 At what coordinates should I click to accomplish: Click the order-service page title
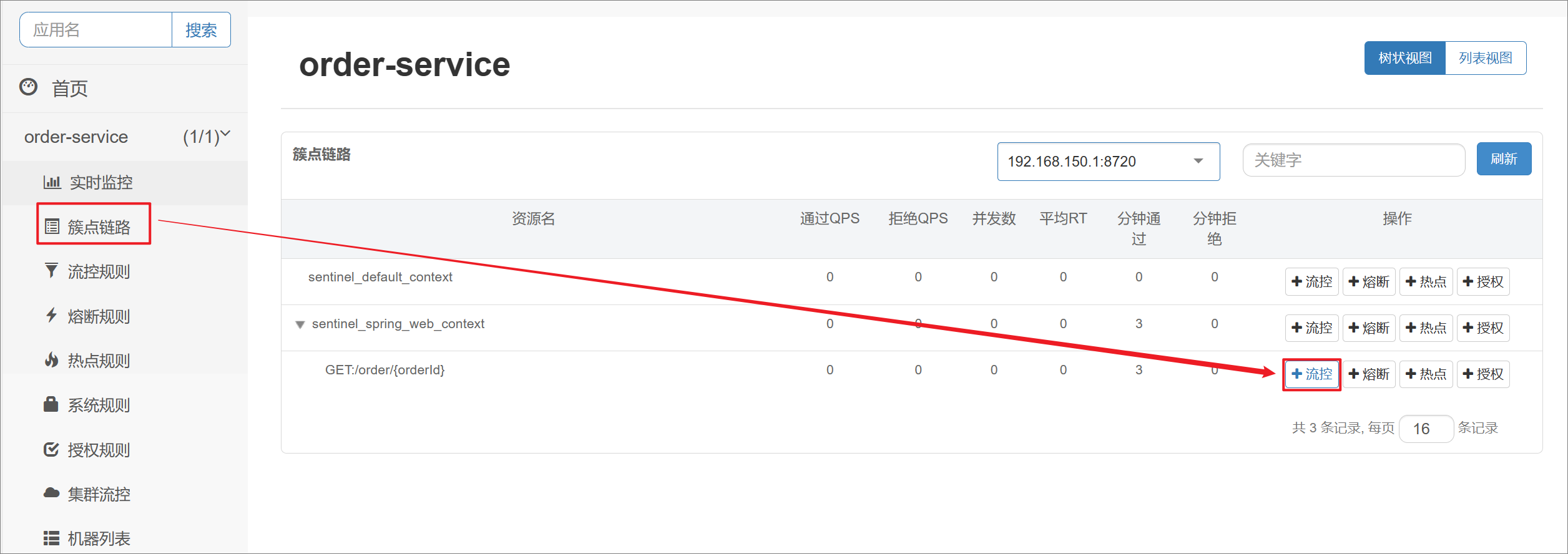pyautogui.click(x=404, y=64)
